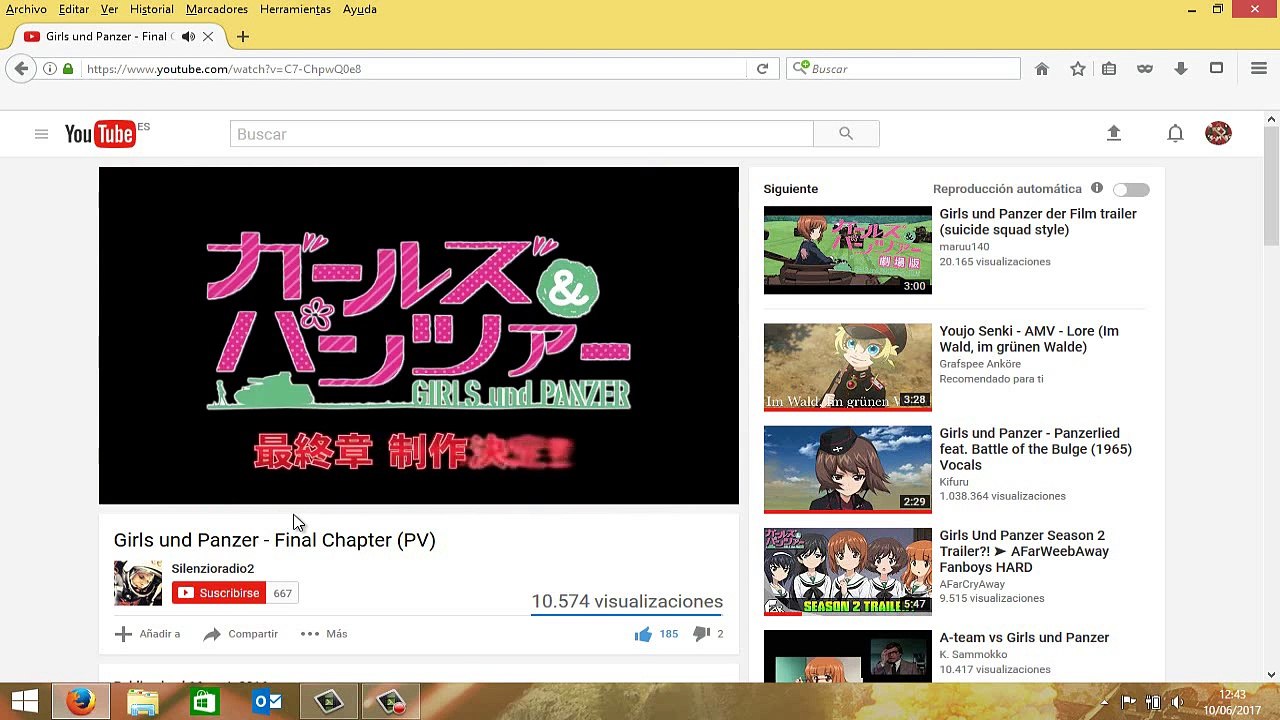
Task: Open Outlook from the taskbar
Action: point(266,702)
